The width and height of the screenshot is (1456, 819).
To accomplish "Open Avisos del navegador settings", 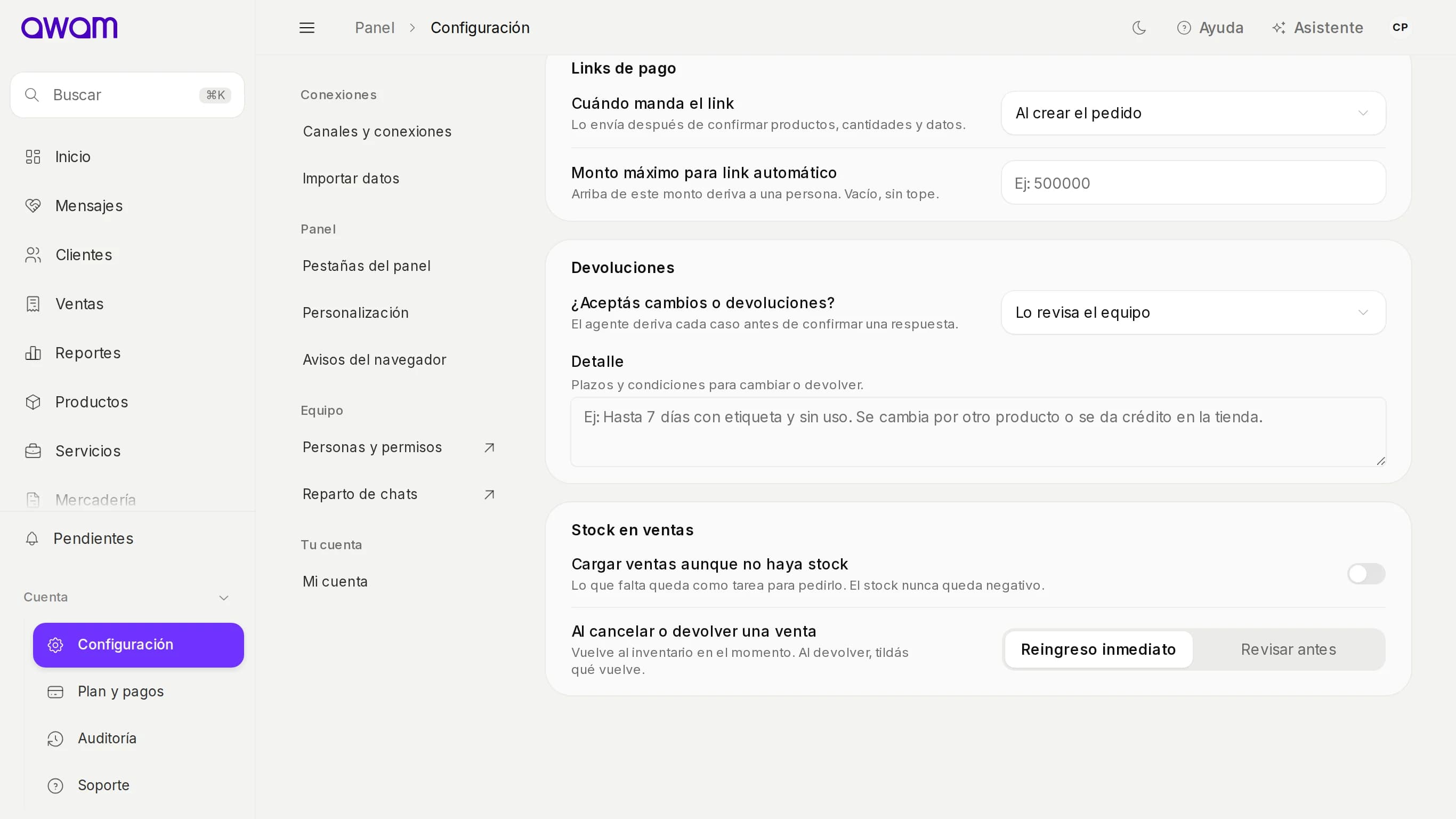I will click(374, 360).
